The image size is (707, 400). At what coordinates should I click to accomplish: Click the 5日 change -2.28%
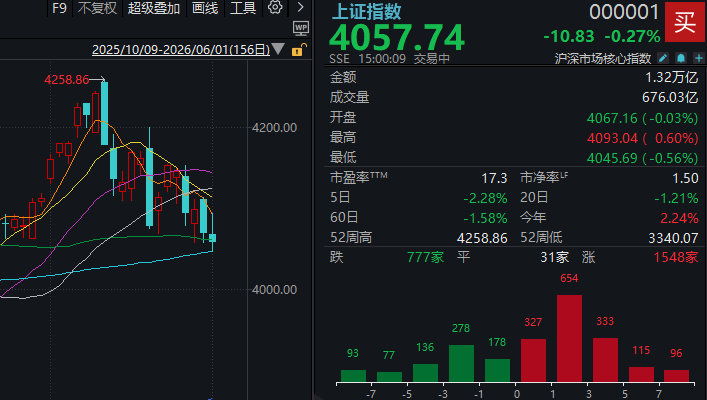click(x=486, y=198)
